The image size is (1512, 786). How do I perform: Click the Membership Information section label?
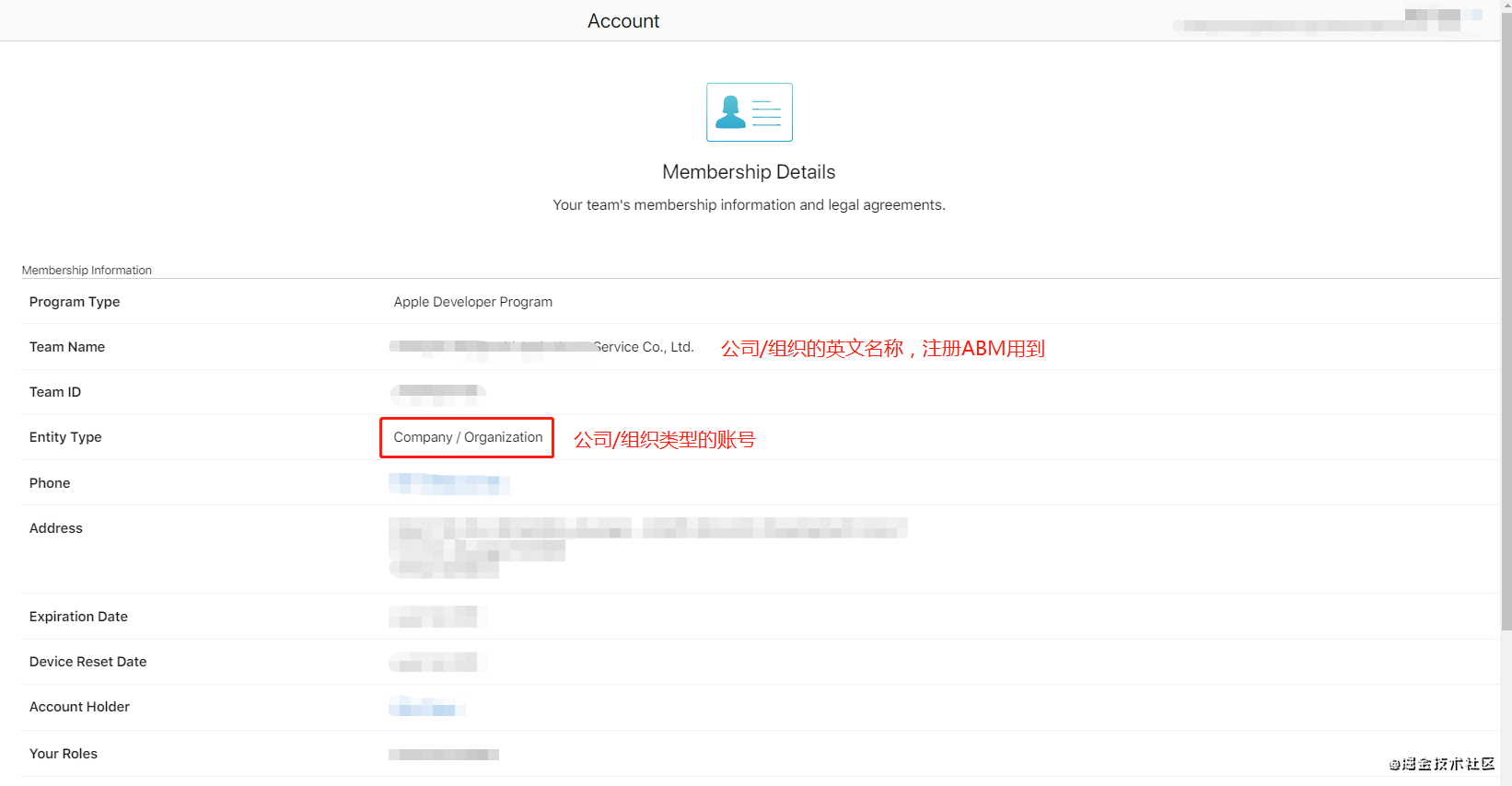[x=87, y=271]
